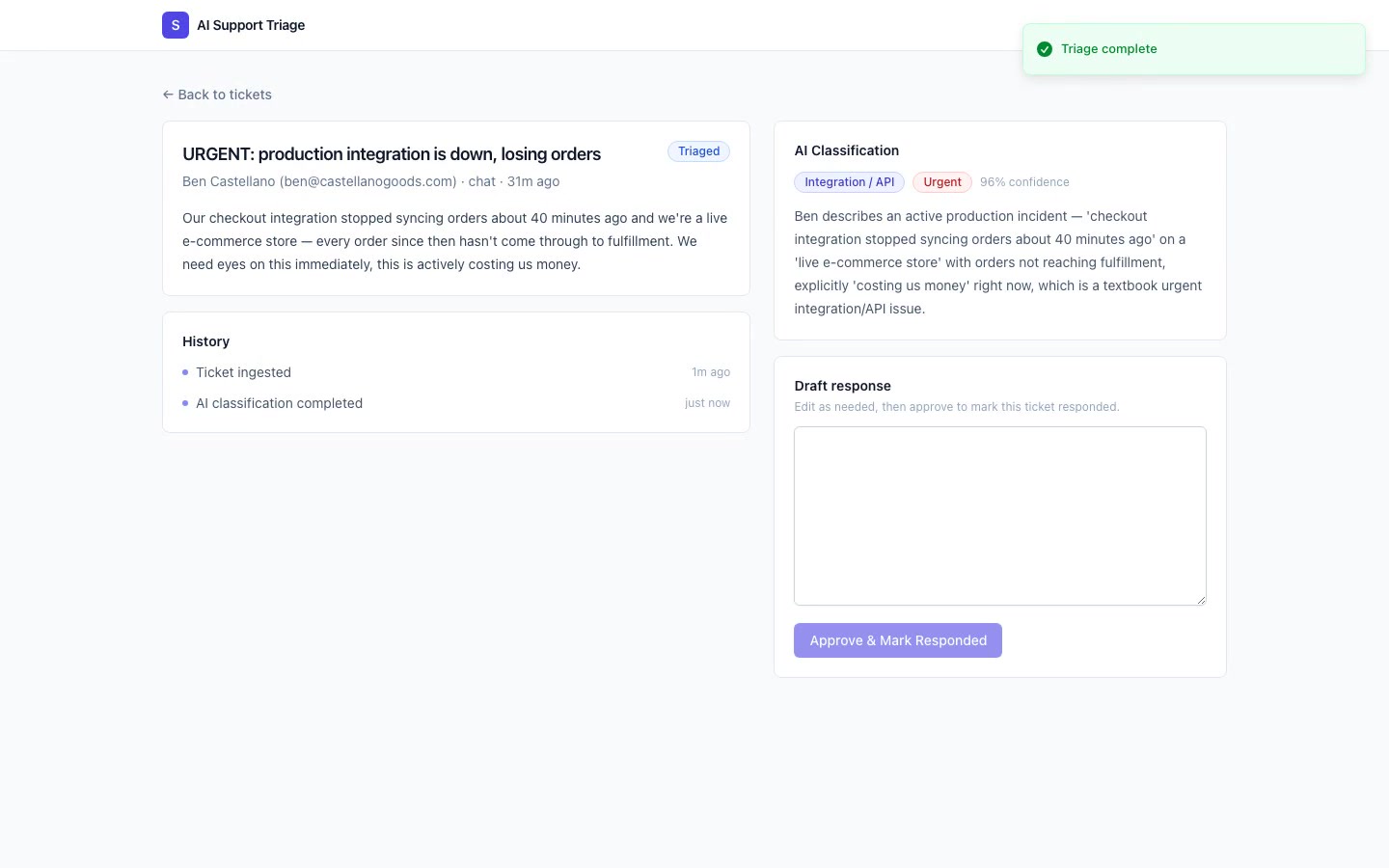This screenshot has height=868, width=1389.
Task: Click the Triage complete notification
Action: [x=1194, y=49]
